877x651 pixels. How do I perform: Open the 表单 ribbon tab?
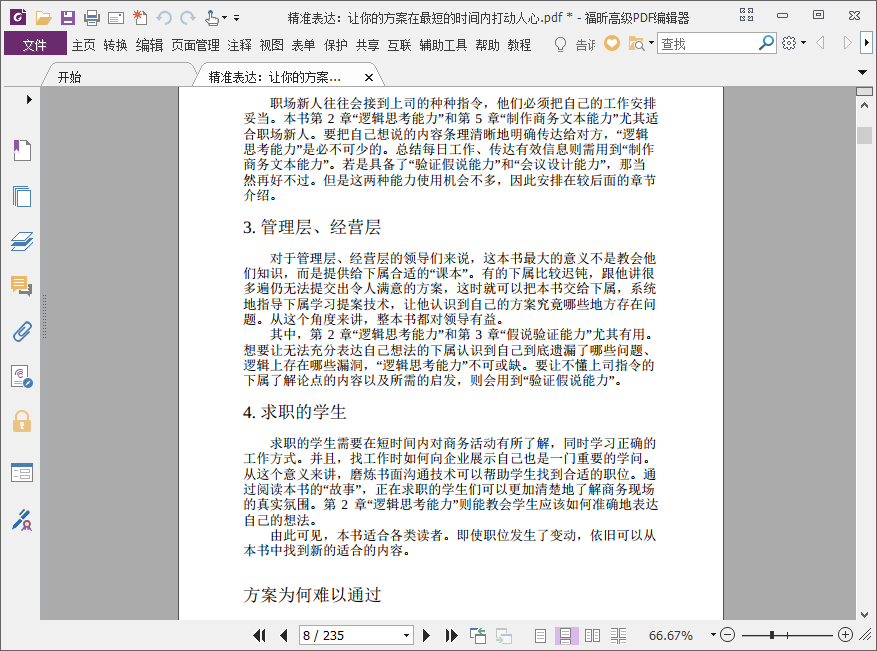point(303,45)
